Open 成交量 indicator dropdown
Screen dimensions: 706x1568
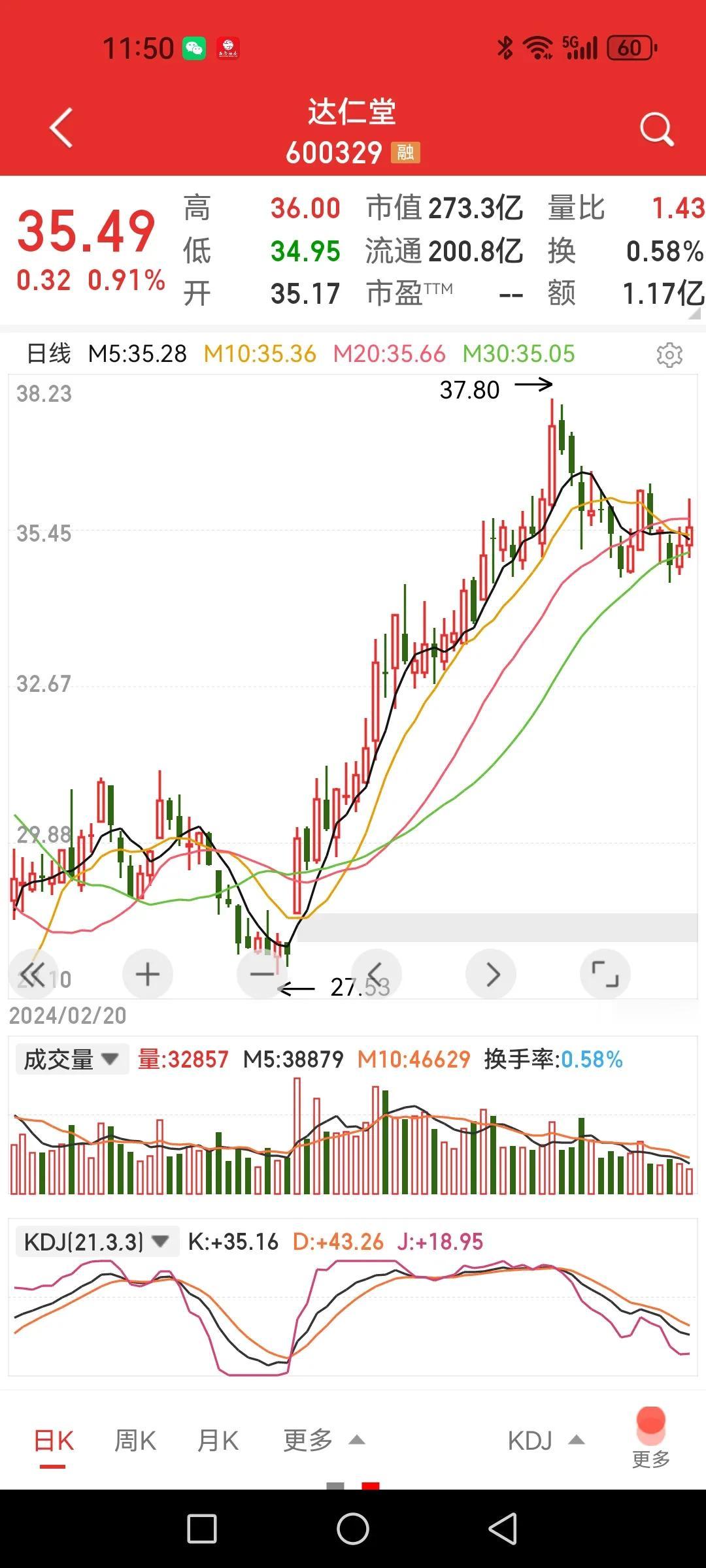pos(72,1060)
